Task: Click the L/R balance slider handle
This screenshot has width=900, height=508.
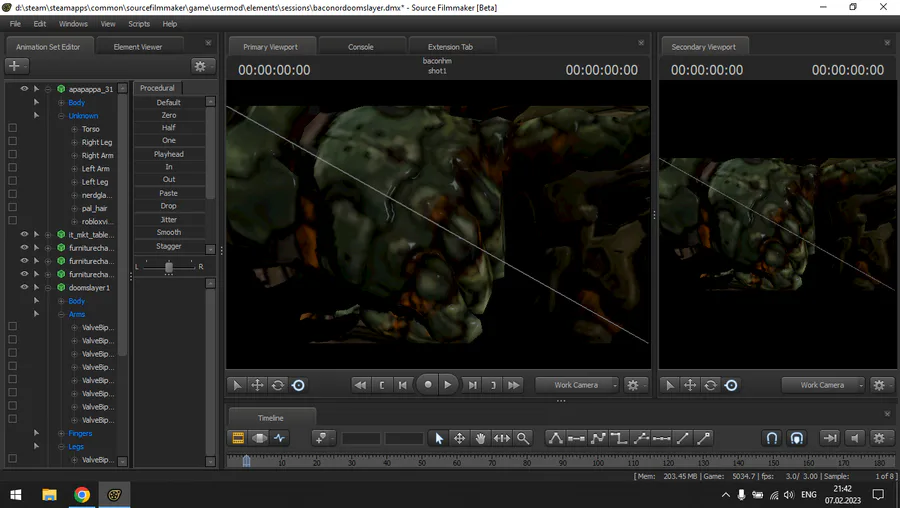Action: pos(169,267)
